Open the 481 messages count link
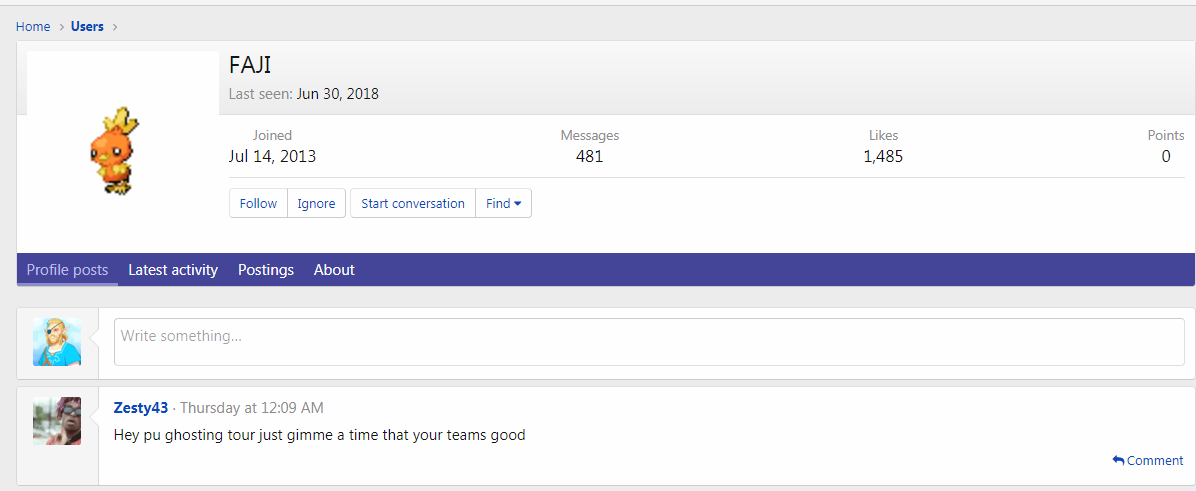The height and width of the screenshot is (491, 1196). [x=590, y=157]
